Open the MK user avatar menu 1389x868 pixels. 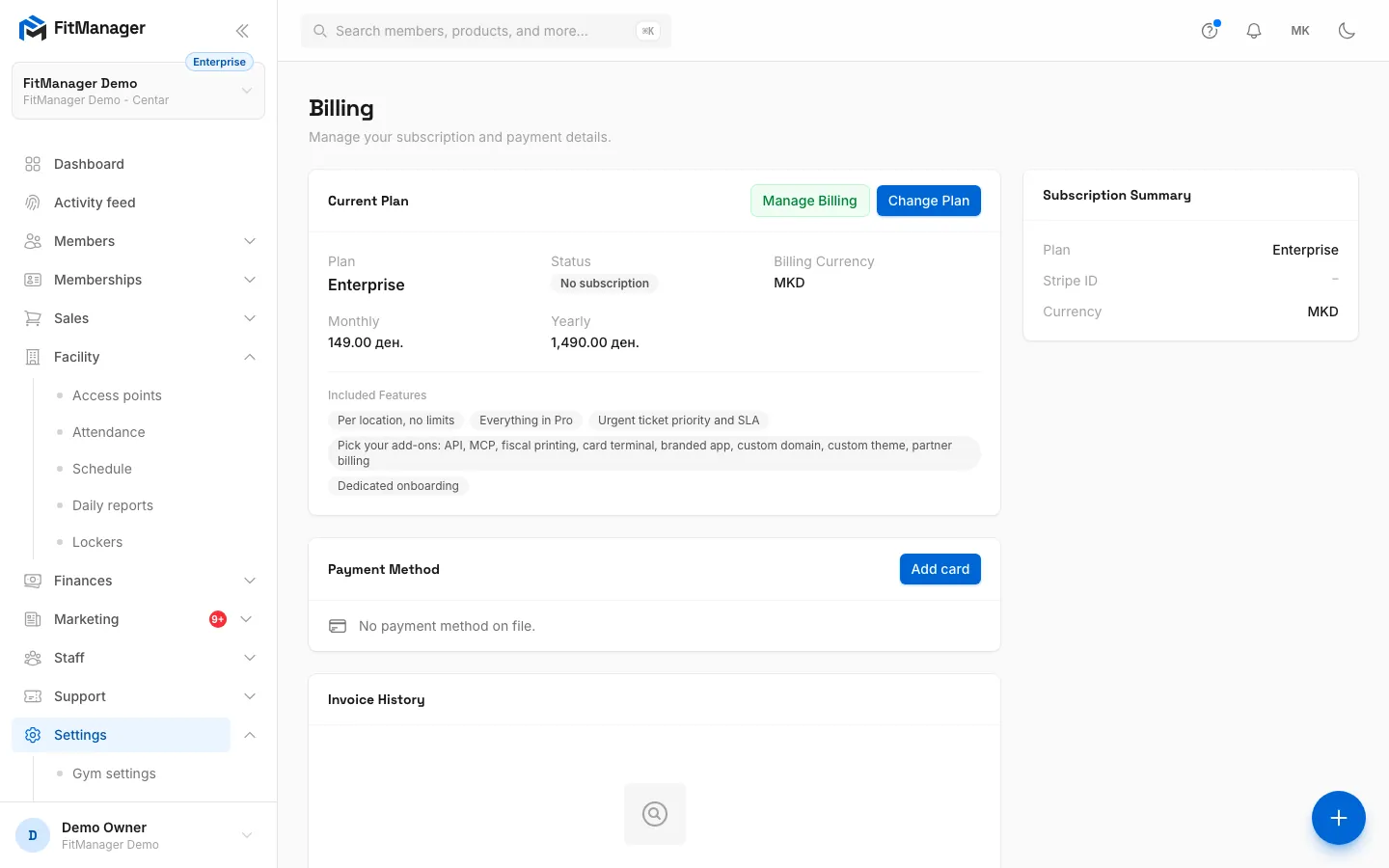point(1300,31)
